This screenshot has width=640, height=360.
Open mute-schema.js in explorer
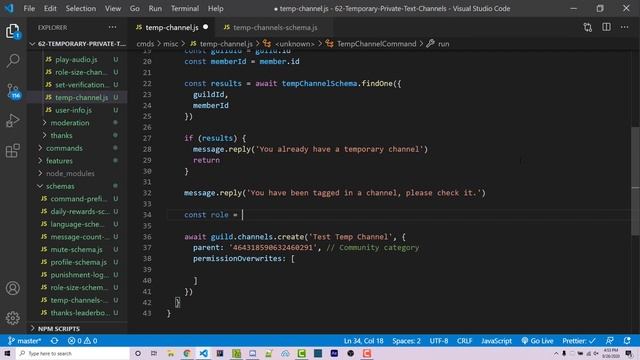76,249
